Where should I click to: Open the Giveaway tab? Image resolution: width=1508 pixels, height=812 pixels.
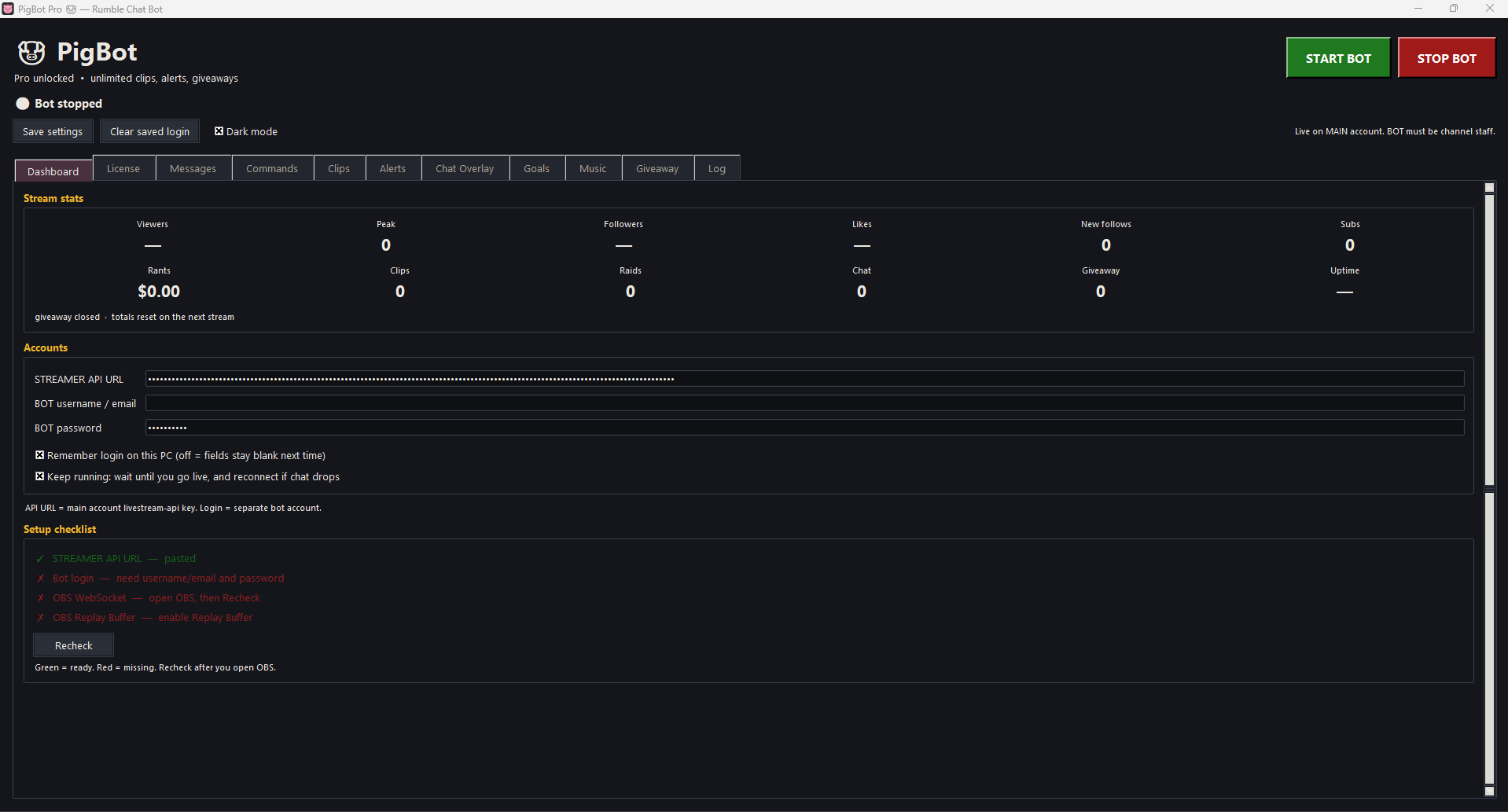click(x=657, y=168)
